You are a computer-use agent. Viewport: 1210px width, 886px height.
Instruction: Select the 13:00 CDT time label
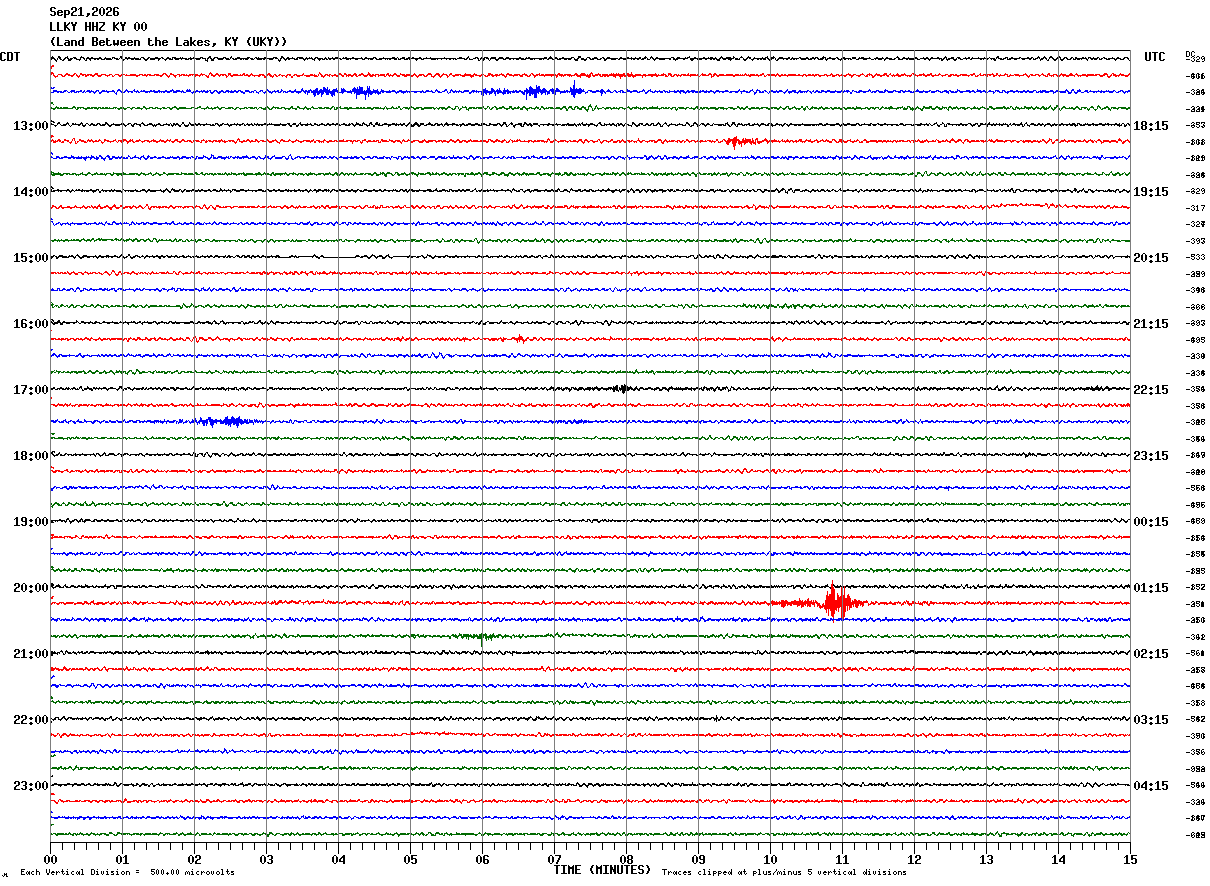tap(30, 126)
